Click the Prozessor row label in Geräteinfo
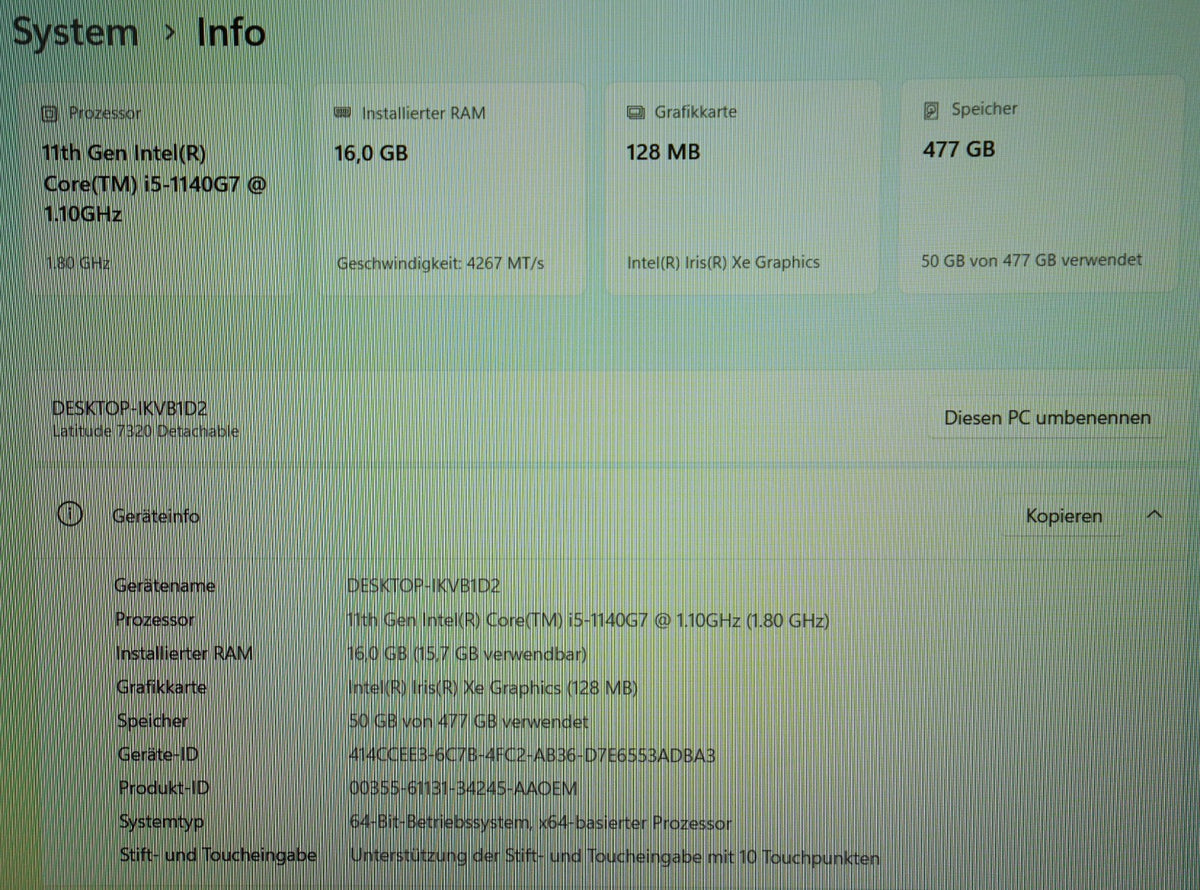The width and height of the screenshot is (1200, 890). point(155,620)
